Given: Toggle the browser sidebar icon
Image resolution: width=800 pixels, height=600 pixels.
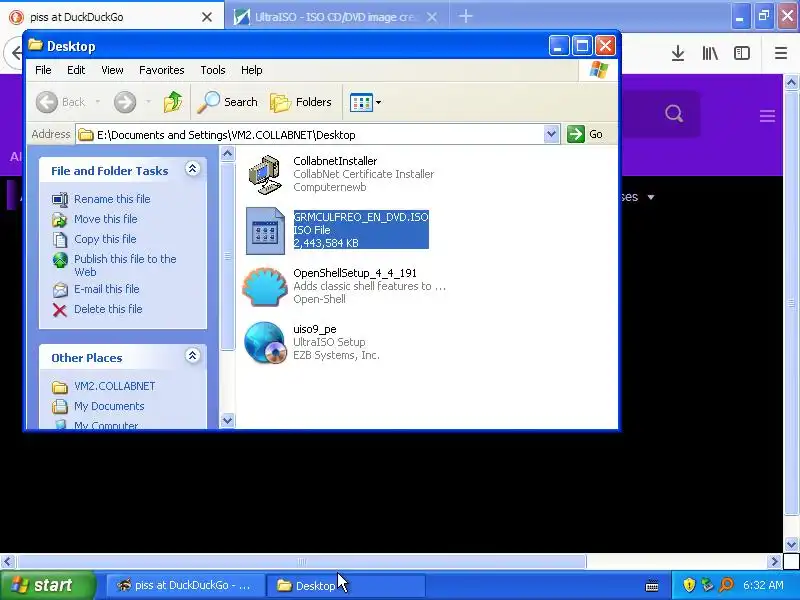Looking at the screenshot, I should (x=742, y=53).
